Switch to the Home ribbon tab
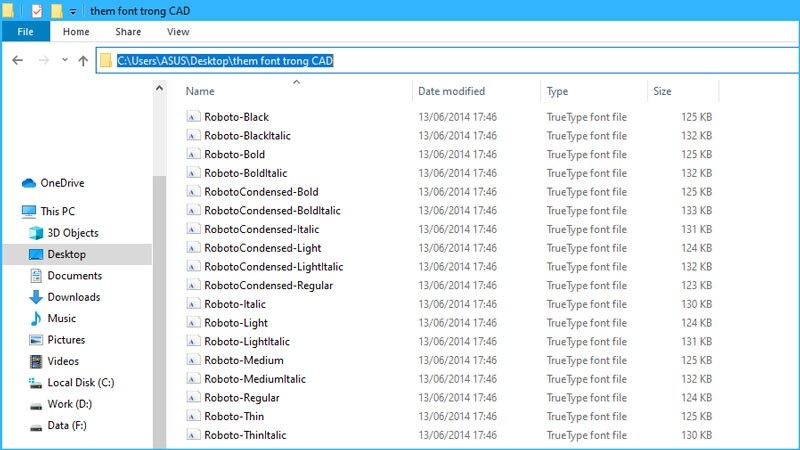The height and width of the screenshot is (450, 800). [x=76, y=32]
